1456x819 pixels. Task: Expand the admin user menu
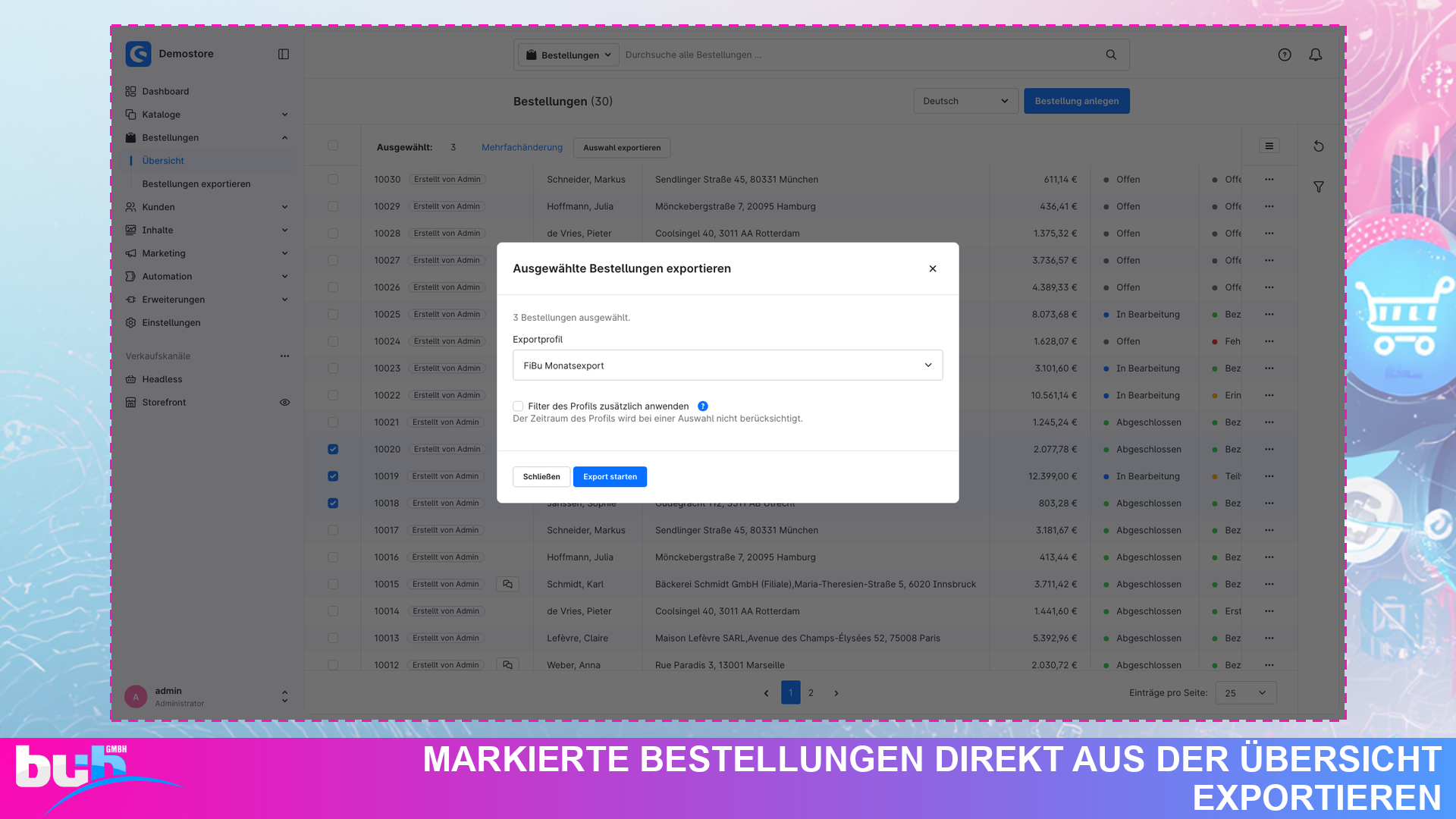tap(206, 696)
